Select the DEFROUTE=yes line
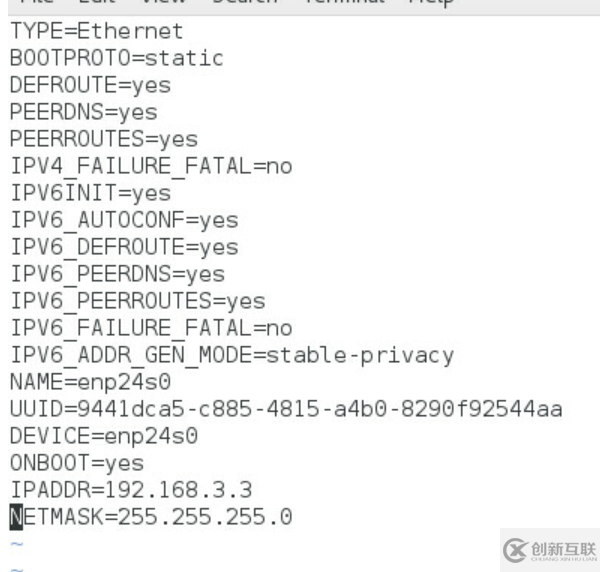The width and height of the screenshot is (600, 572). tap(90, 86)
